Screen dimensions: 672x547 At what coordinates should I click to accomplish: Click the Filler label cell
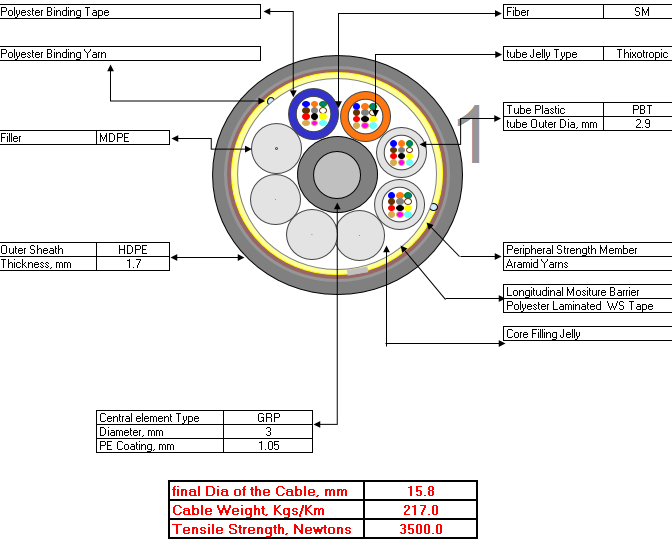[x=48, y=138]
